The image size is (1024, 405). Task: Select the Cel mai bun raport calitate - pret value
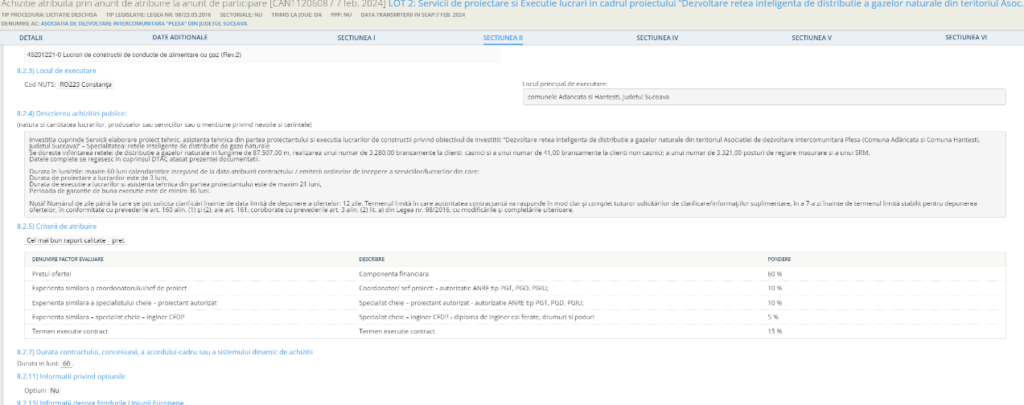click(75, 240)
